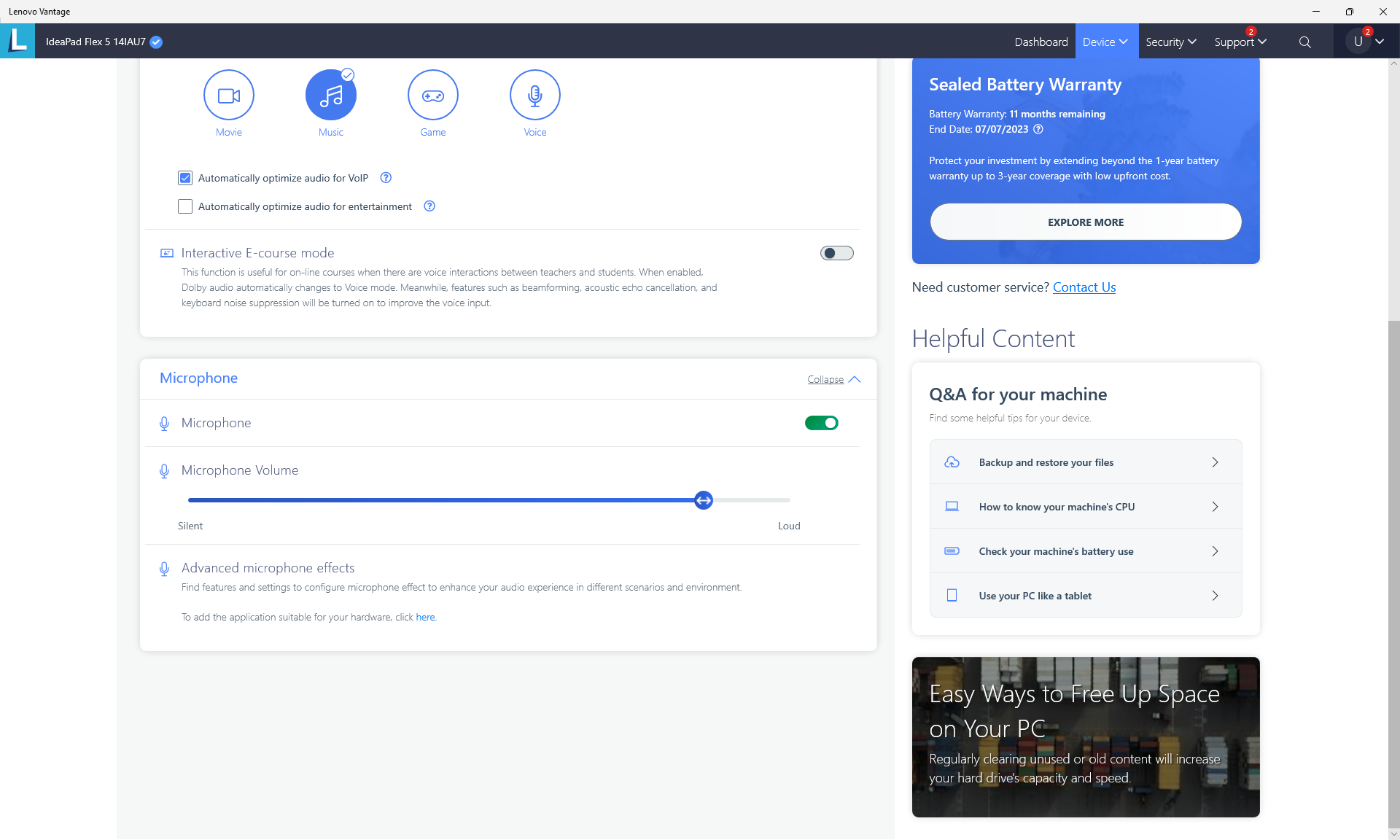Click the Microphone row mic icon

(164, 423)
